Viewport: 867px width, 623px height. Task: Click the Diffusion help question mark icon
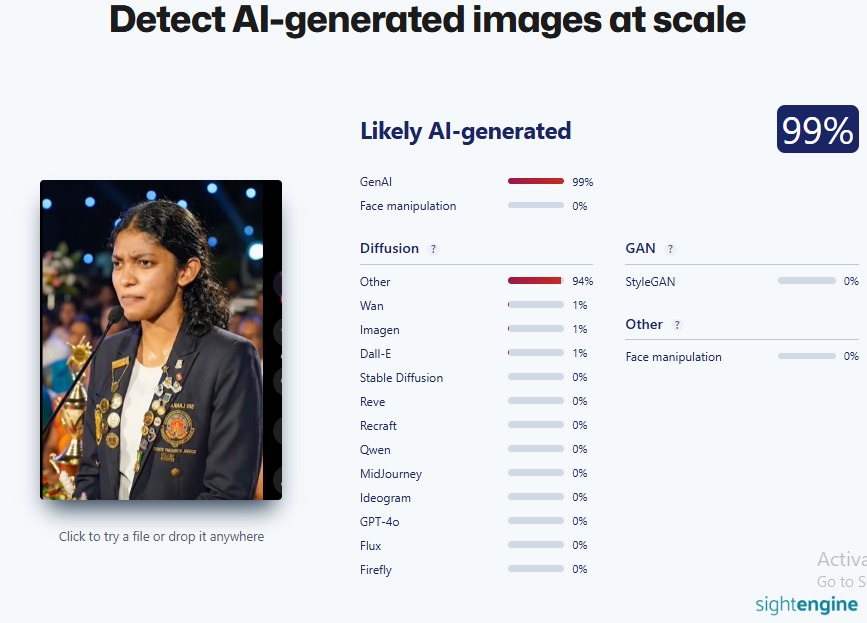tap(434, 249)
